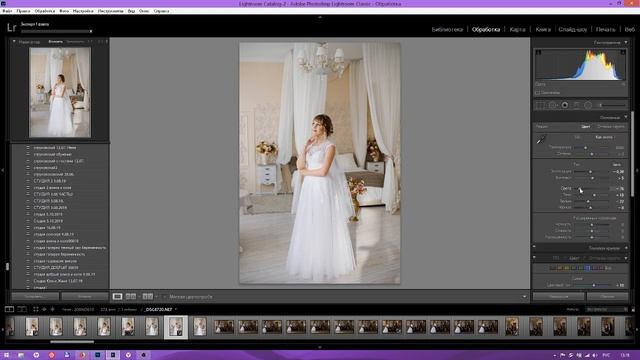Click the Сбросить button
Image resolution: width=640 pixels, height=360 pixels.
607,296
